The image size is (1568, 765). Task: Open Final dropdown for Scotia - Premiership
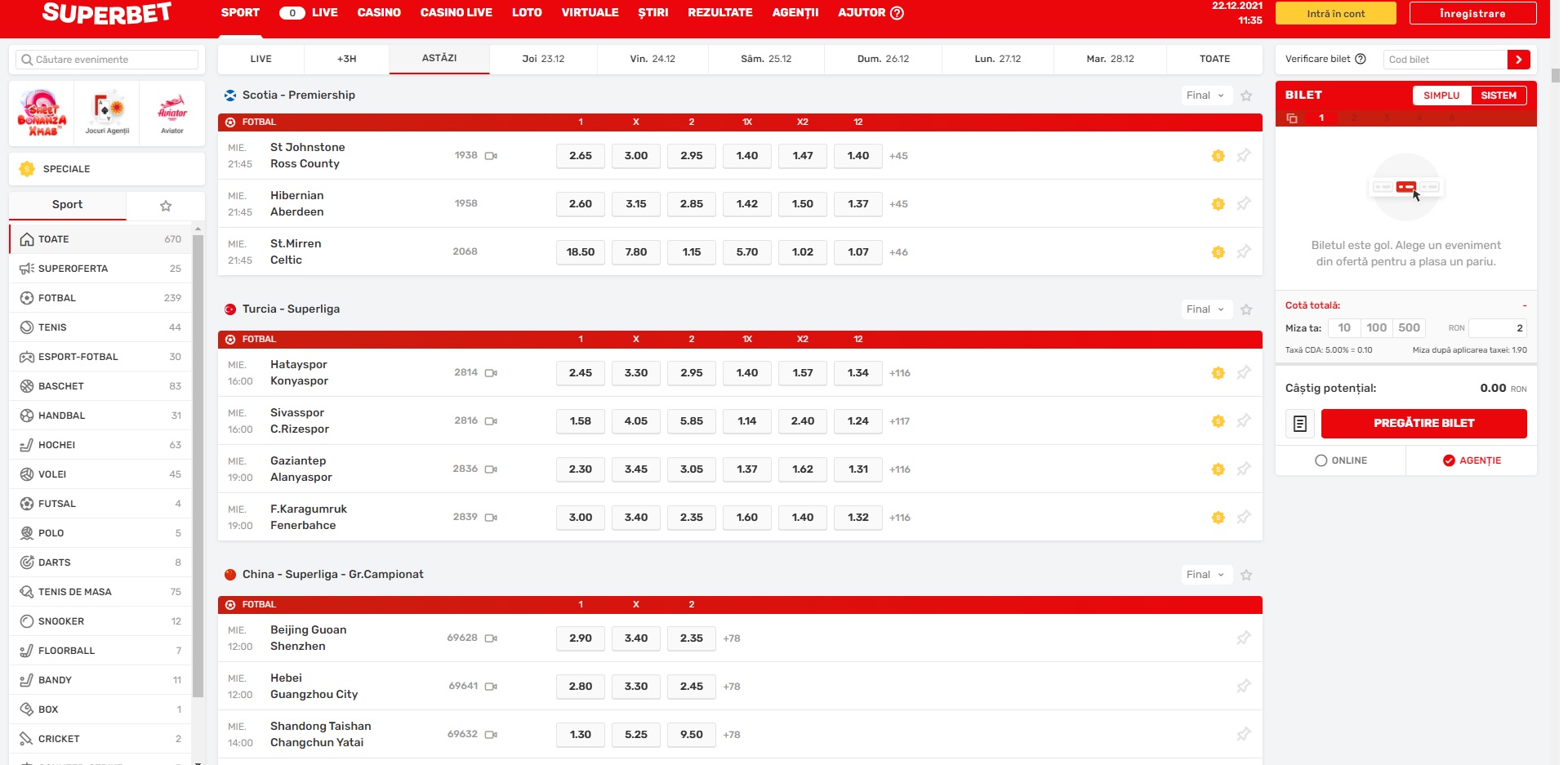[x=1205, y=96]
